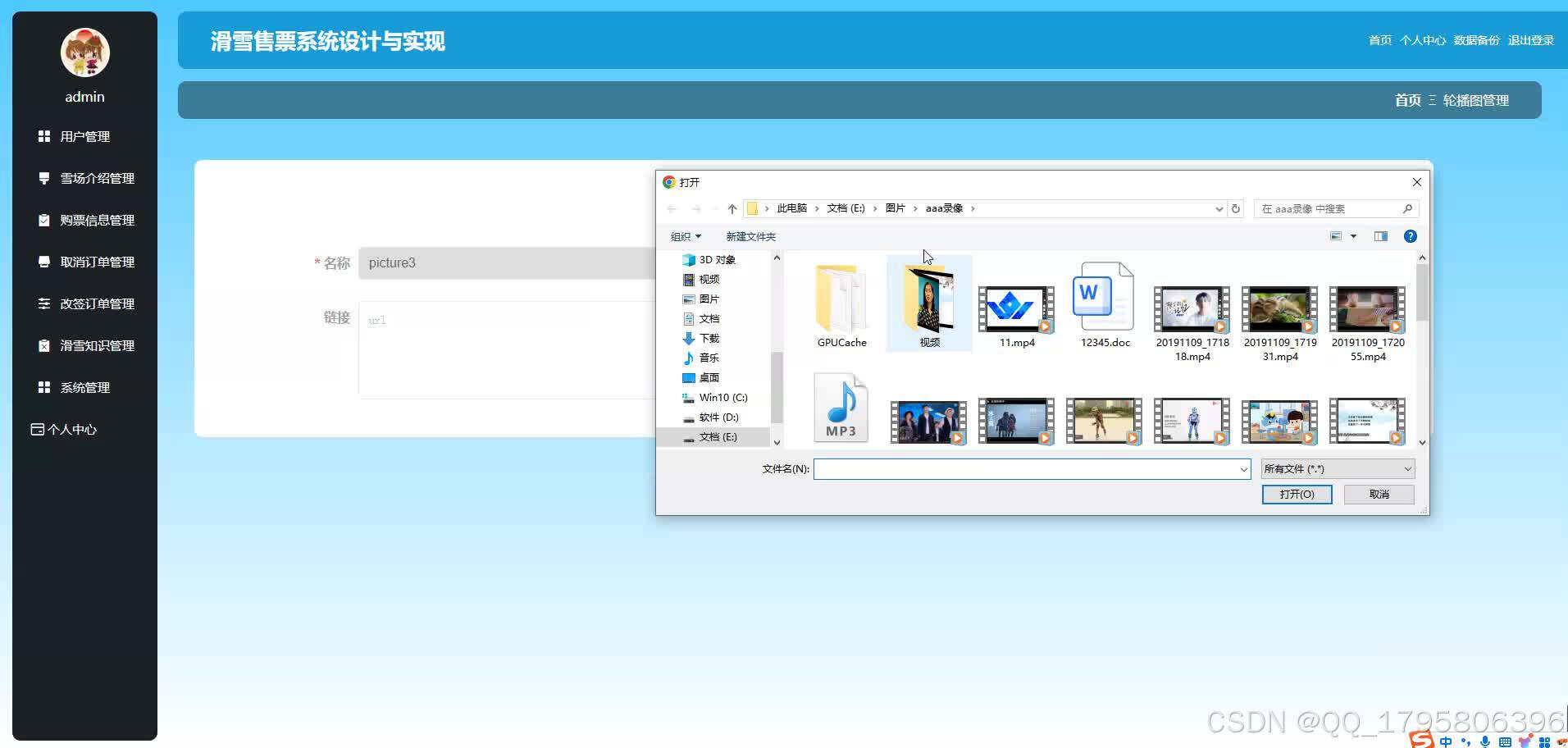
Task: Go up one folder level in dialog
Action: point(732,208)
